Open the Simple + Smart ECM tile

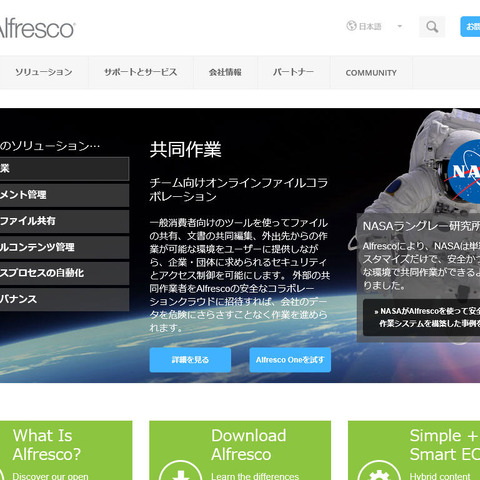[x=414, y=450]
